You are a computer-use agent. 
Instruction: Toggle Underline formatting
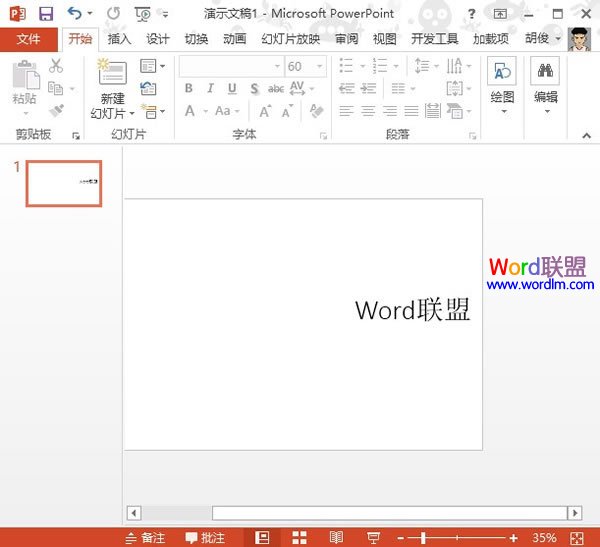[232, 88]
